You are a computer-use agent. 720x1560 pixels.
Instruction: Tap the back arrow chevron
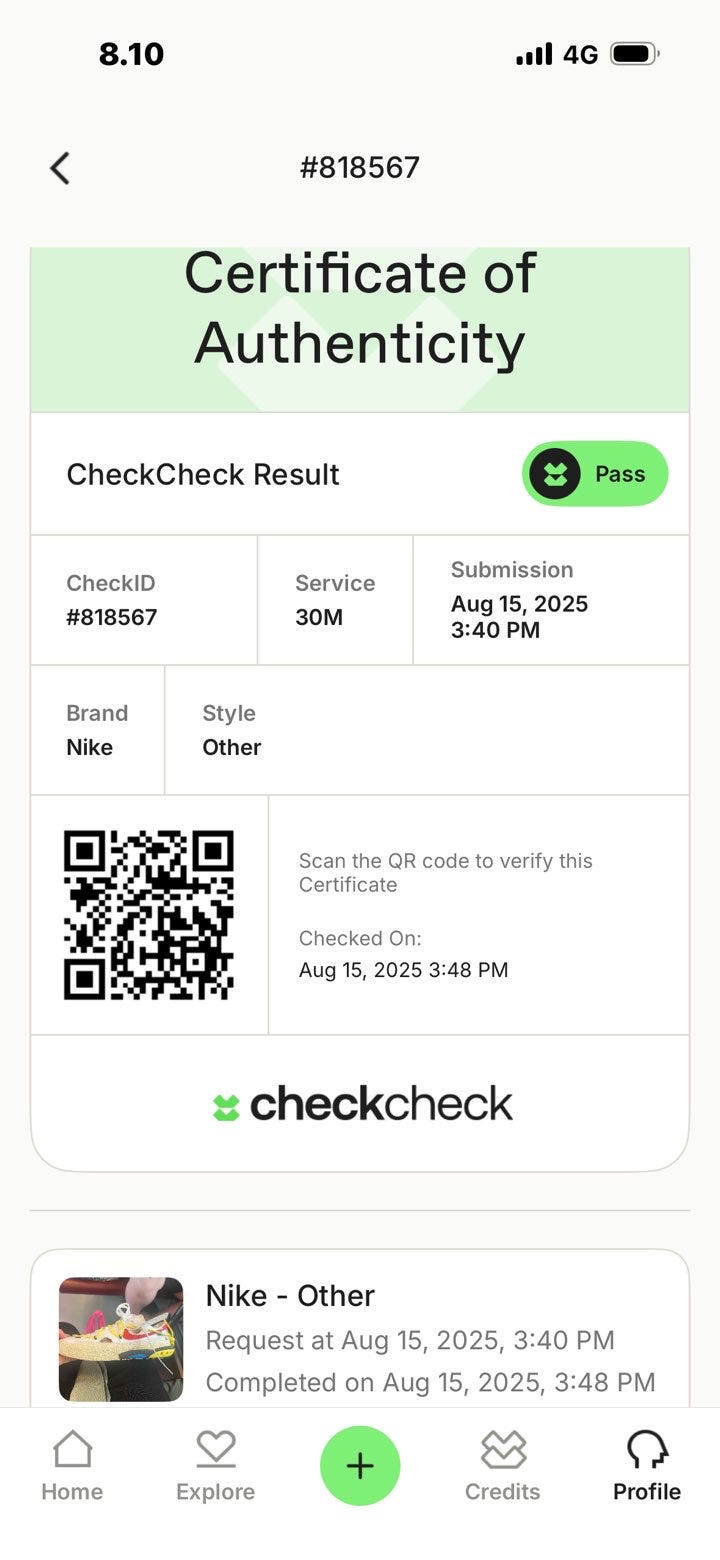pyautogui.click(x=60, y=168)
